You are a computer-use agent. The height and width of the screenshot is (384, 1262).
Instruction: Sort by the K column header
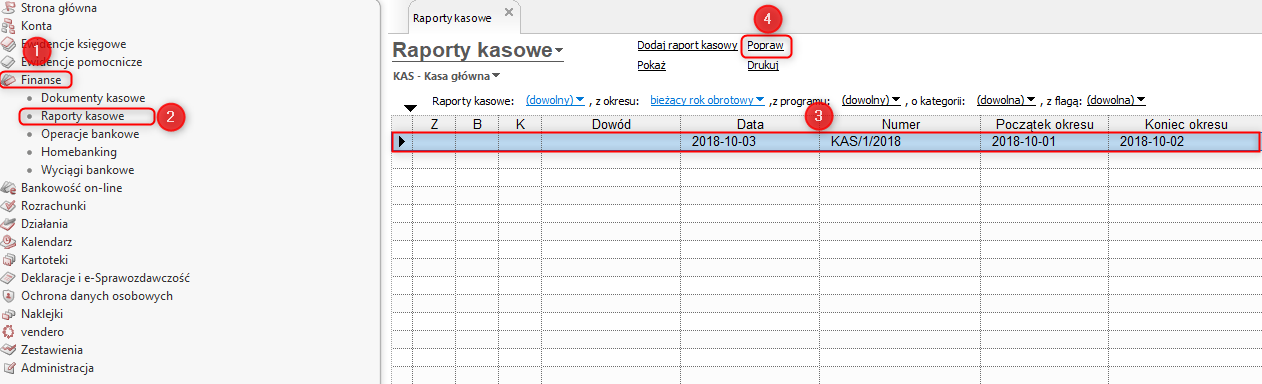[x=520, y=124]
